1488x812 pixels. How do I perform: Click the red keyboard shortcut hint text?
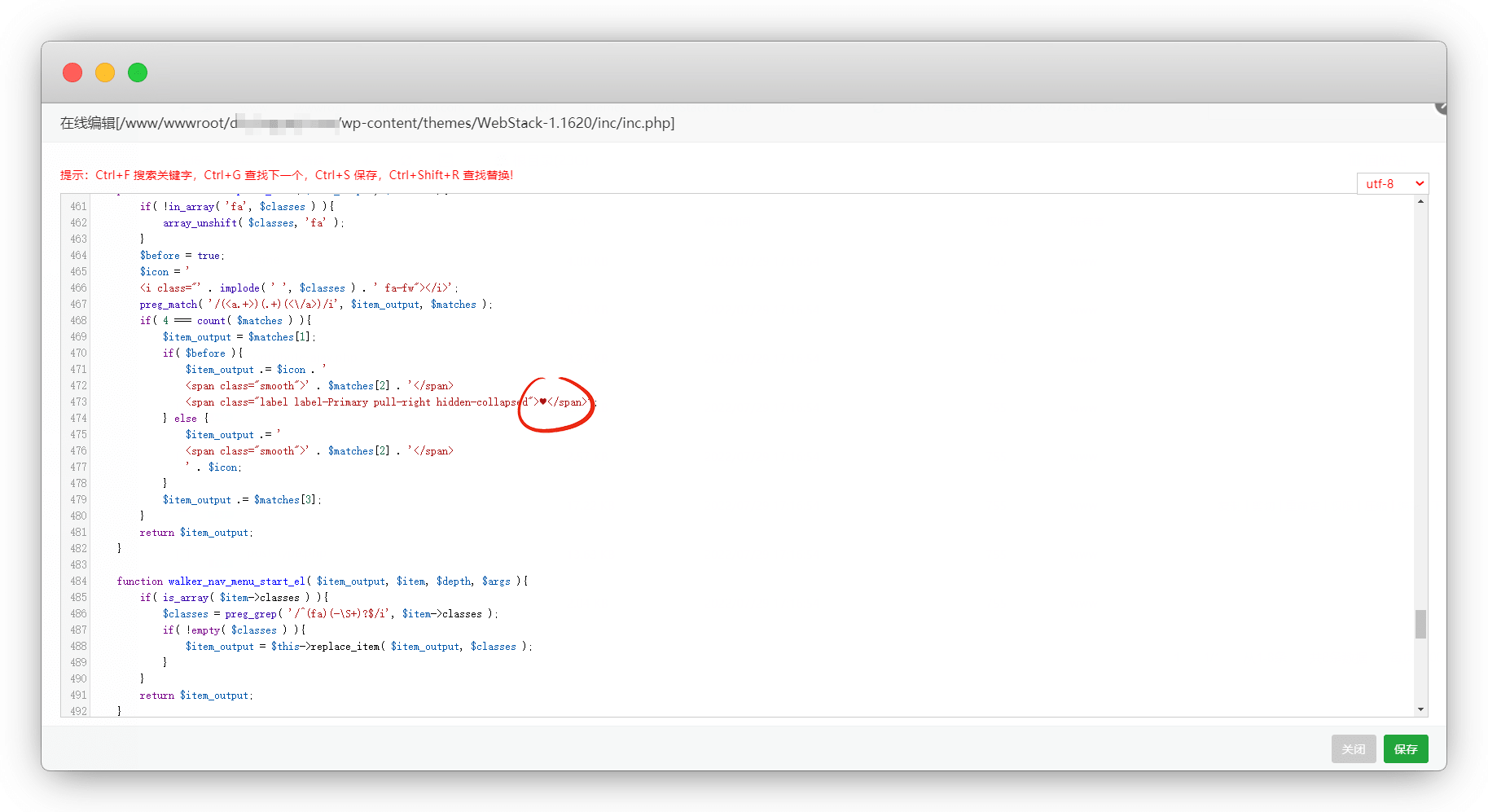[287, 175]
